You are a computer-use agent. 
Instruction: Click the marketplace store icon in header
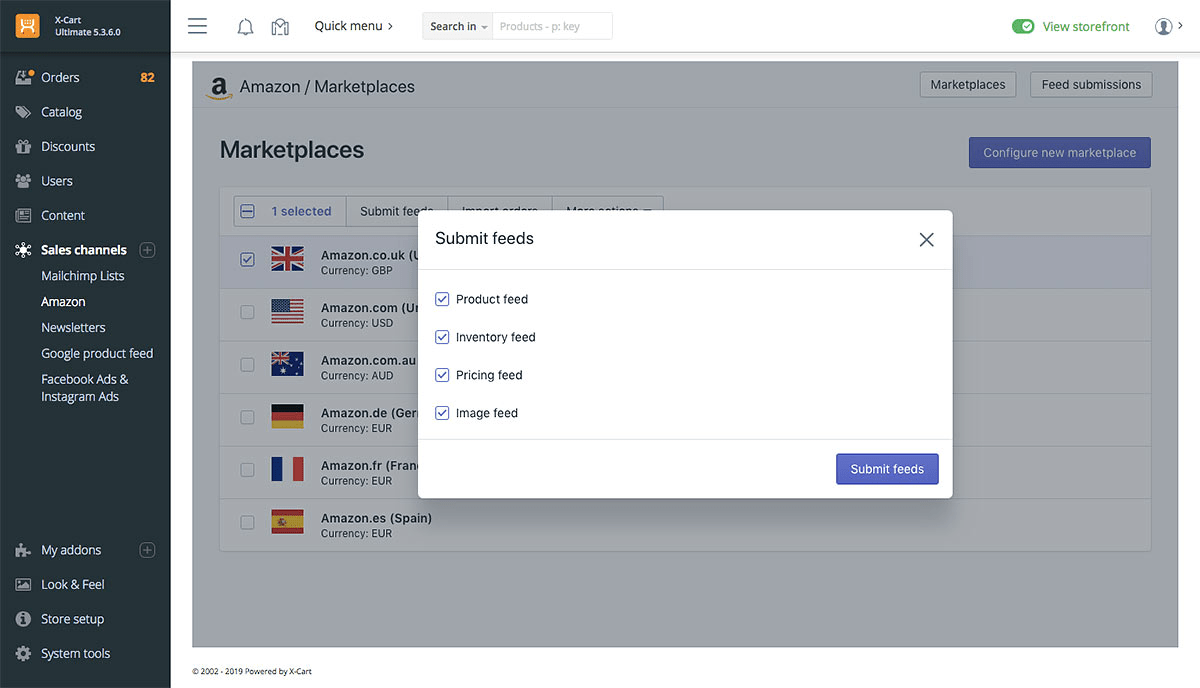click(x=280, y=27)
